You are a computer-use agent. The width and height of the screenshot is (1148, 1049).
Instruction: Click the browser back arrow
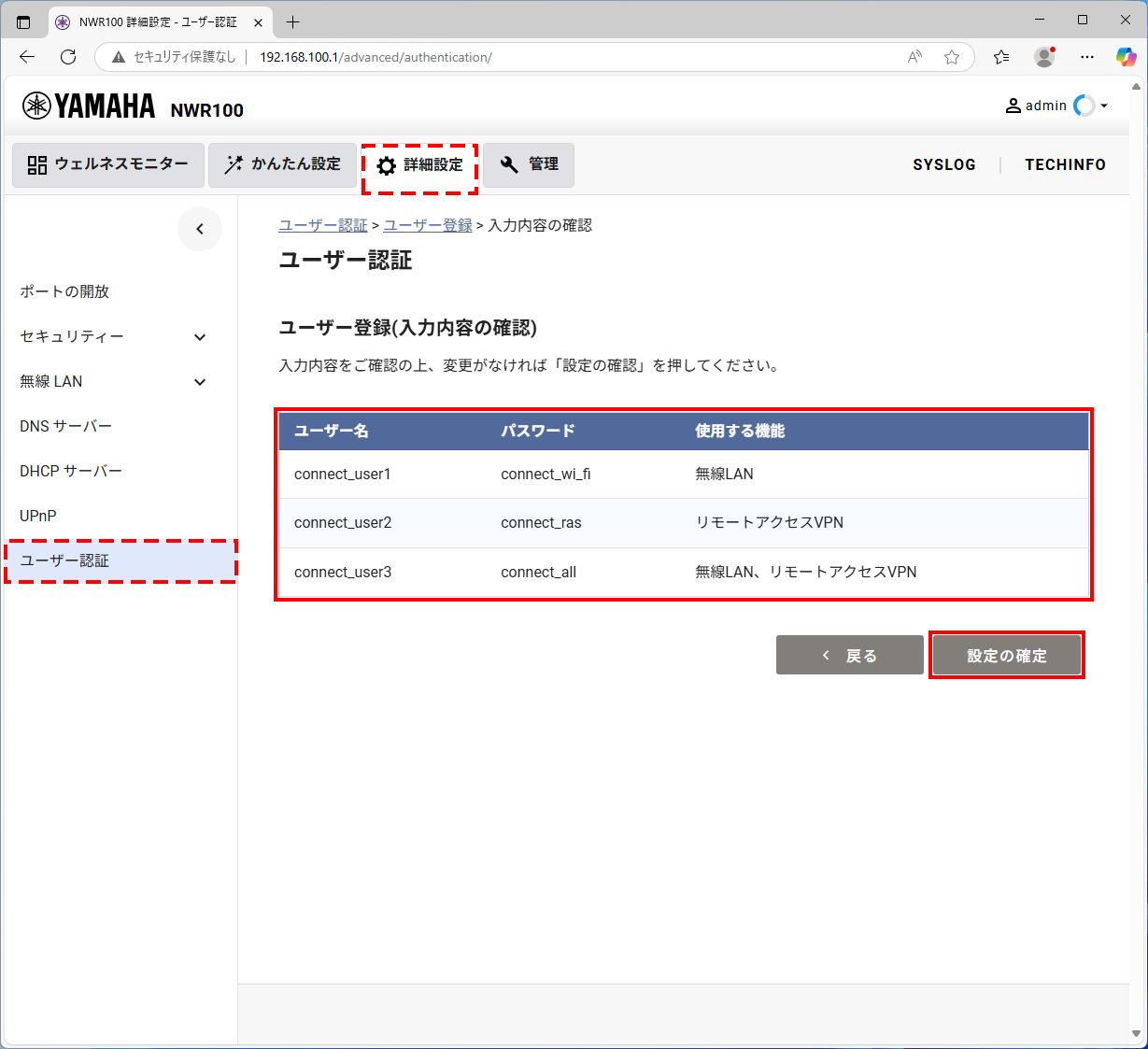[27, 57]
